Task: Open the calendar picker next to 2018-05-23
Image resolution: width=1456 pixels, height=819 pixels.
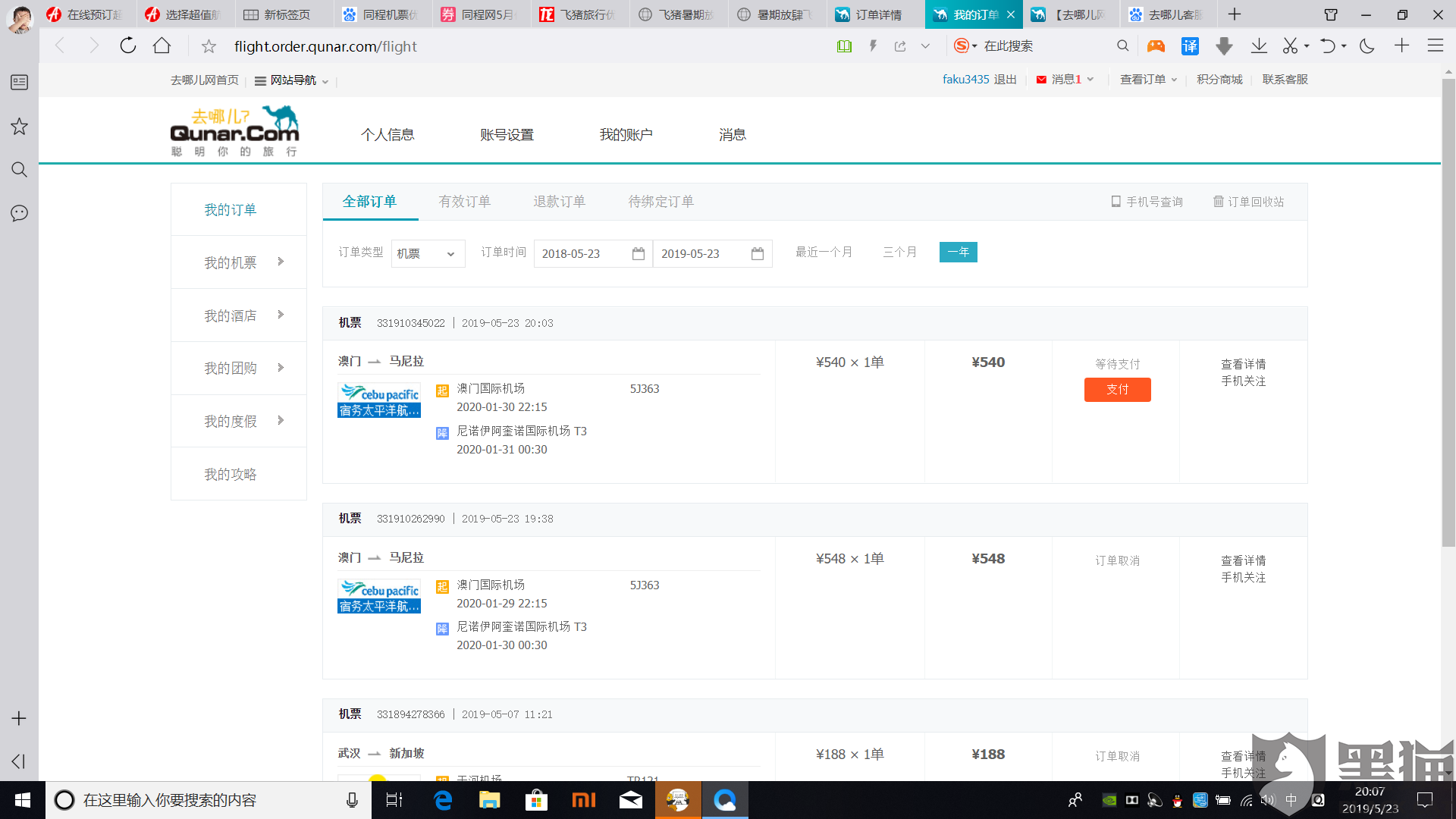Action: pos(638,254)
